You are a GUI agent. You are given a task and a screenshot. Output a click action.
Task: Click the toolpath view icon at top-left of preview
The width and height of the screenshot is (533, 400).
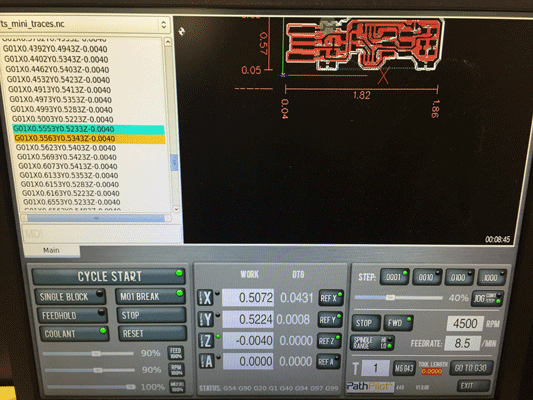182,31
